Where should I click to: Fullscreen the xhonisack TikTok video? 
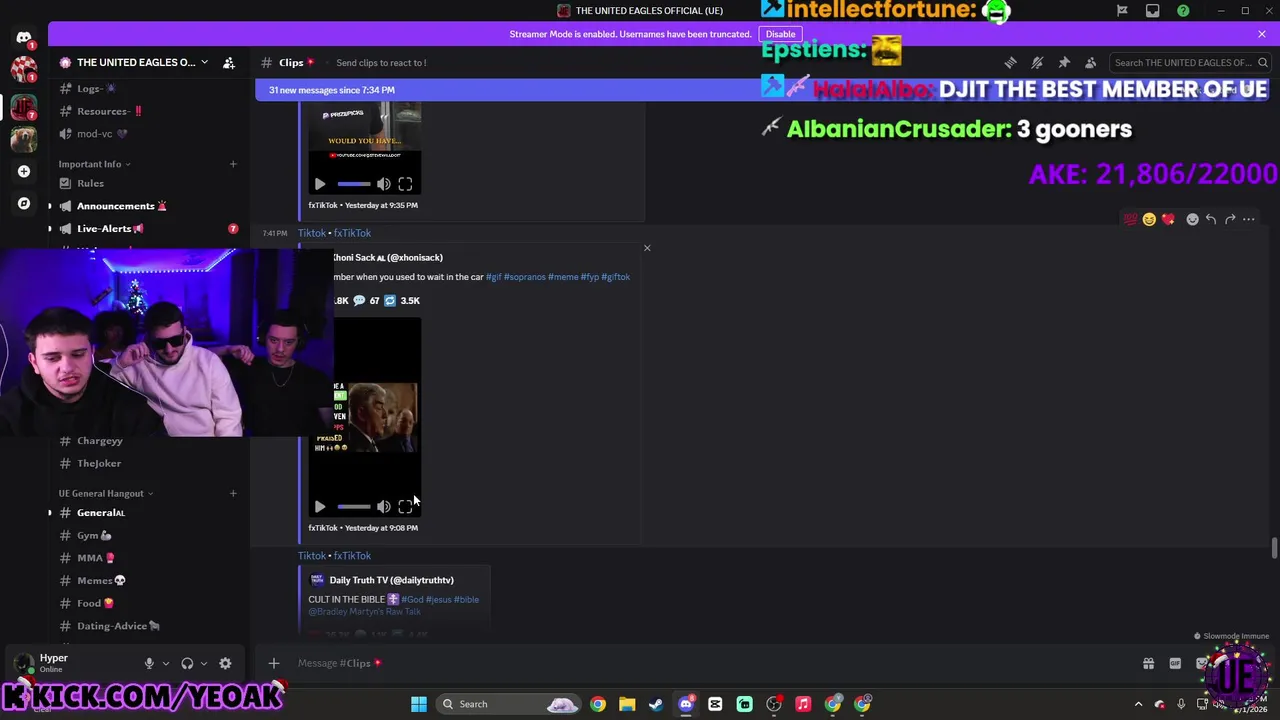(405, 507)
